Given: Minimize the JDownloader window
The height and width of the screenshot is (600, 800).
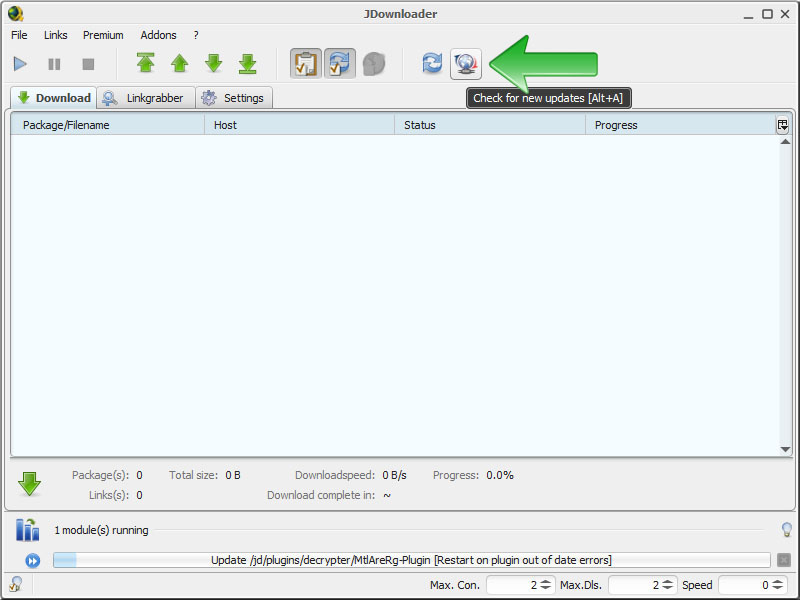Looking at the screenshot, I should pos(748,15).
